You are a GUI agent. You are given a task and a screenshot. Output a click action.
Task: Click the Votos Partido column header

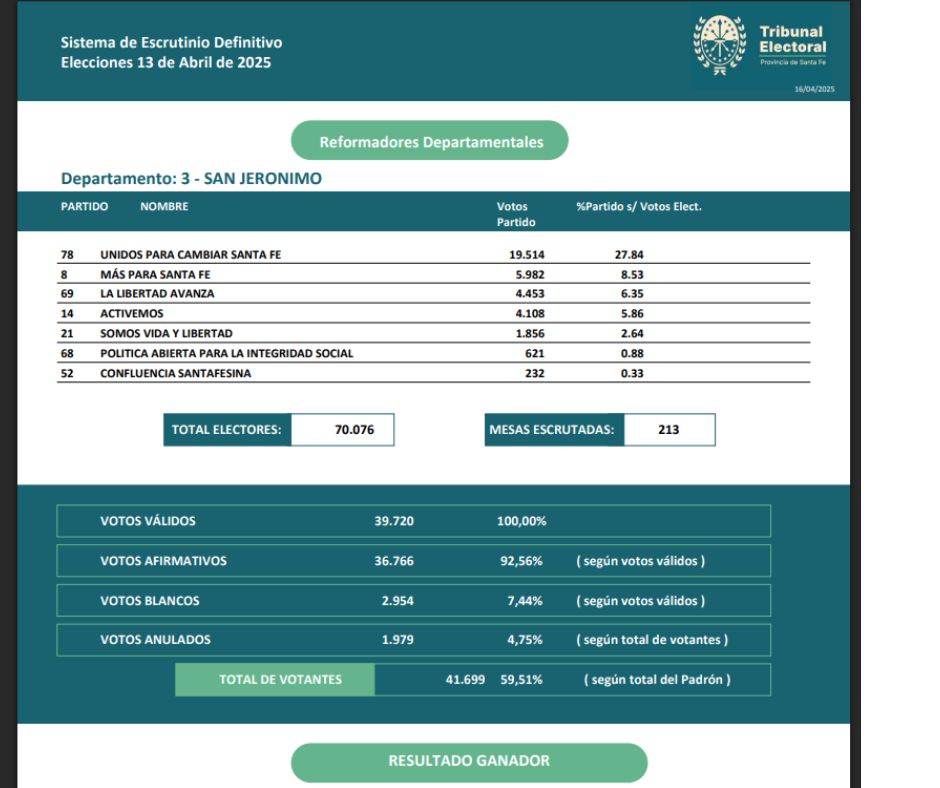point(515,214)
